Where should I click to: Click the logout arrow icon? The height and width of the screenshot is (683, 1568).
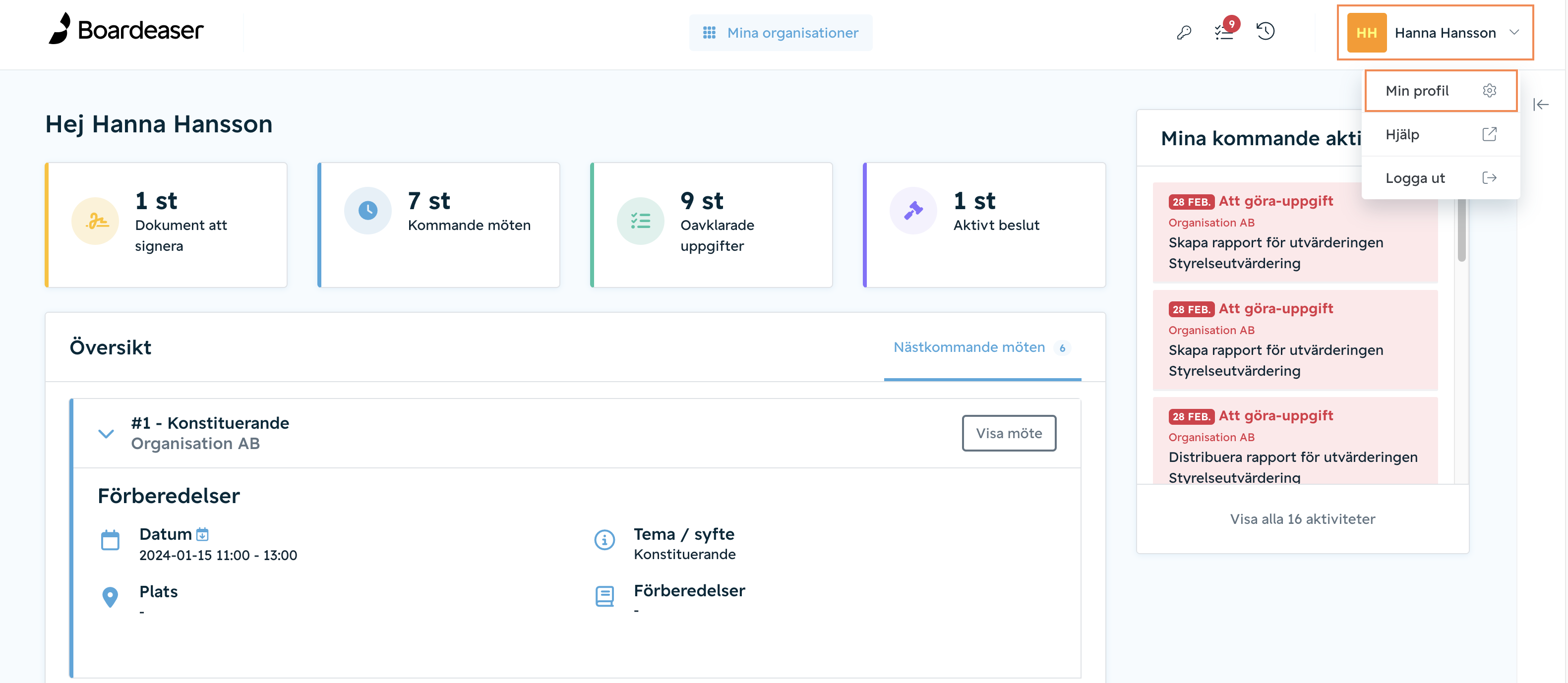(x=1489, y=178)
